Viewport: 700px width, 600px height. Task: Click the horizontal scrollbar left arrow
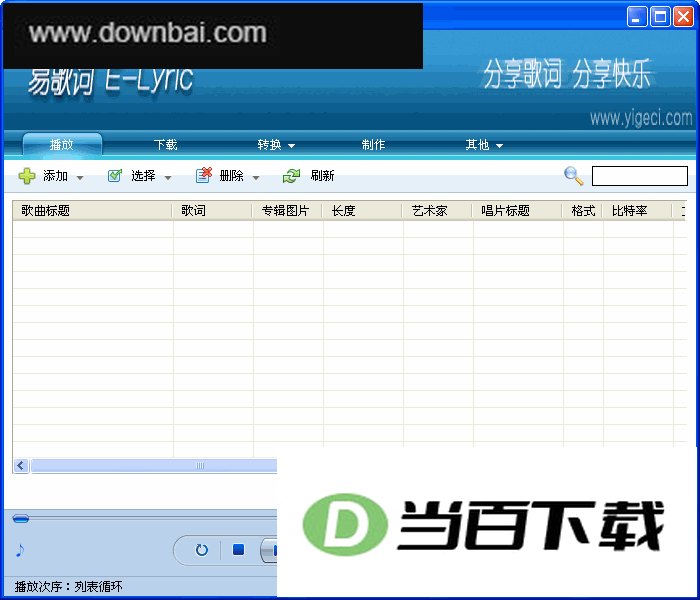click(x=21, y=466)
